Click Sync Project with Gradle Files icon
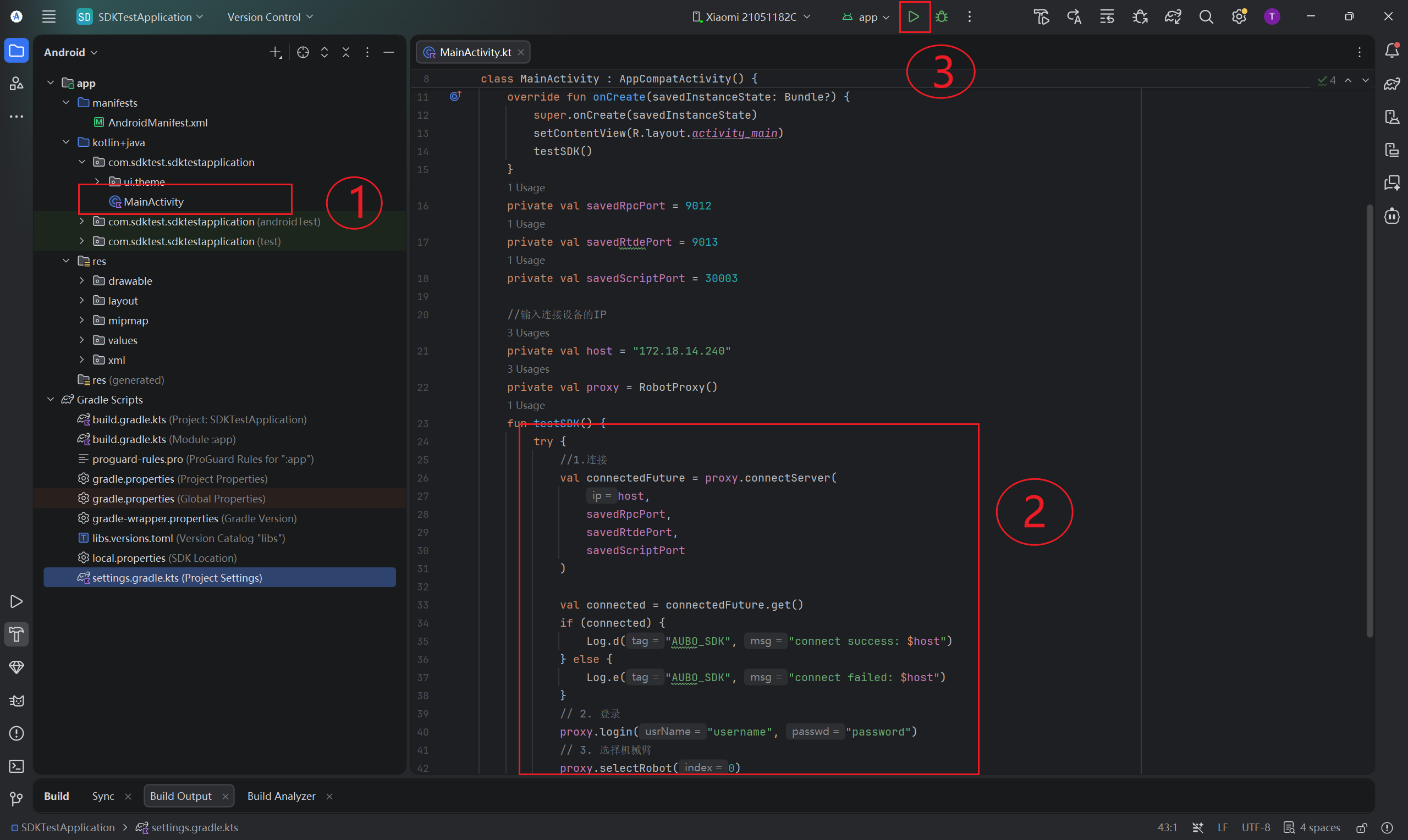This screenshot has width=1408, height=840. tap(1173, 17)
